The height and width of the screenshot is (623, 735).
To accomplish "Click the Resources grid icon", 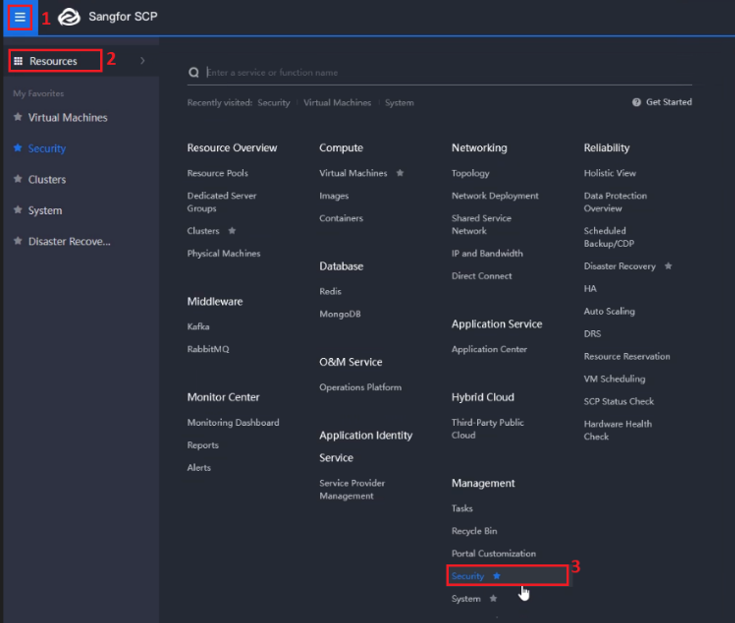I will (x=18, y=61).
